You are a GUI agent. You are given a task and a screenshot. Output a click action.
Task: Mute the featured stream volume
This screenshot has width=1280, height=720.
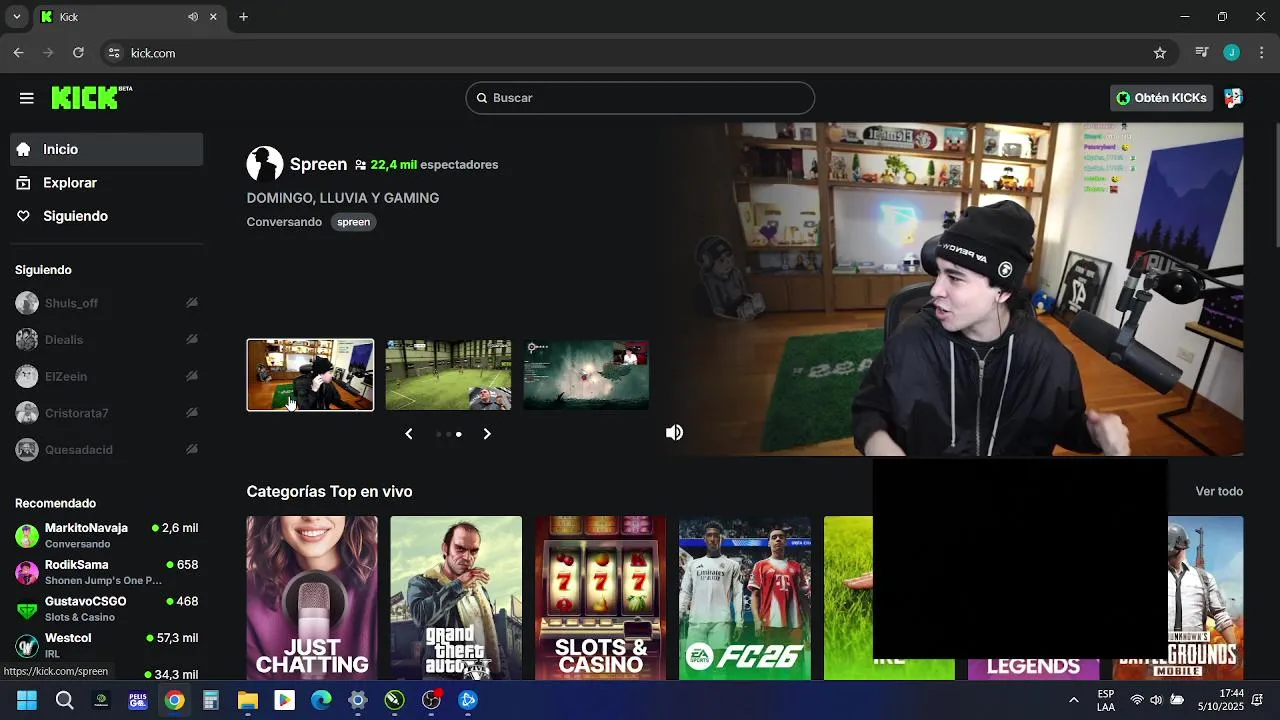[x=675, y=432]
